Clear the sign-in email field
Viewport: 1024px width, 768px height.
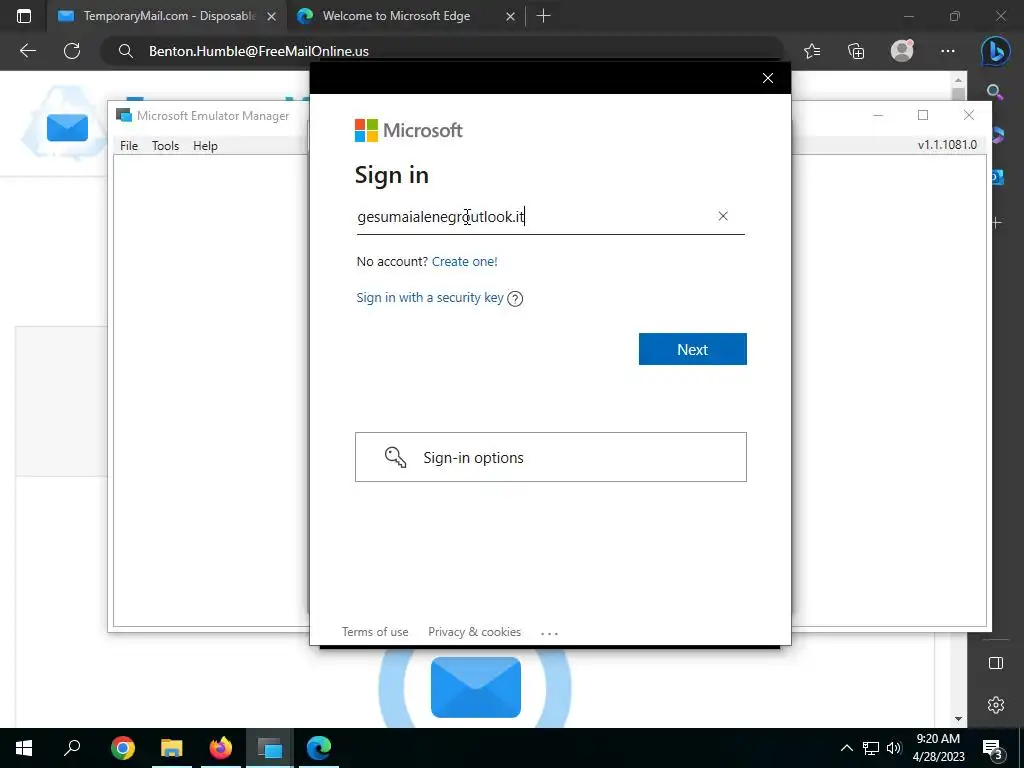[722, 216]
